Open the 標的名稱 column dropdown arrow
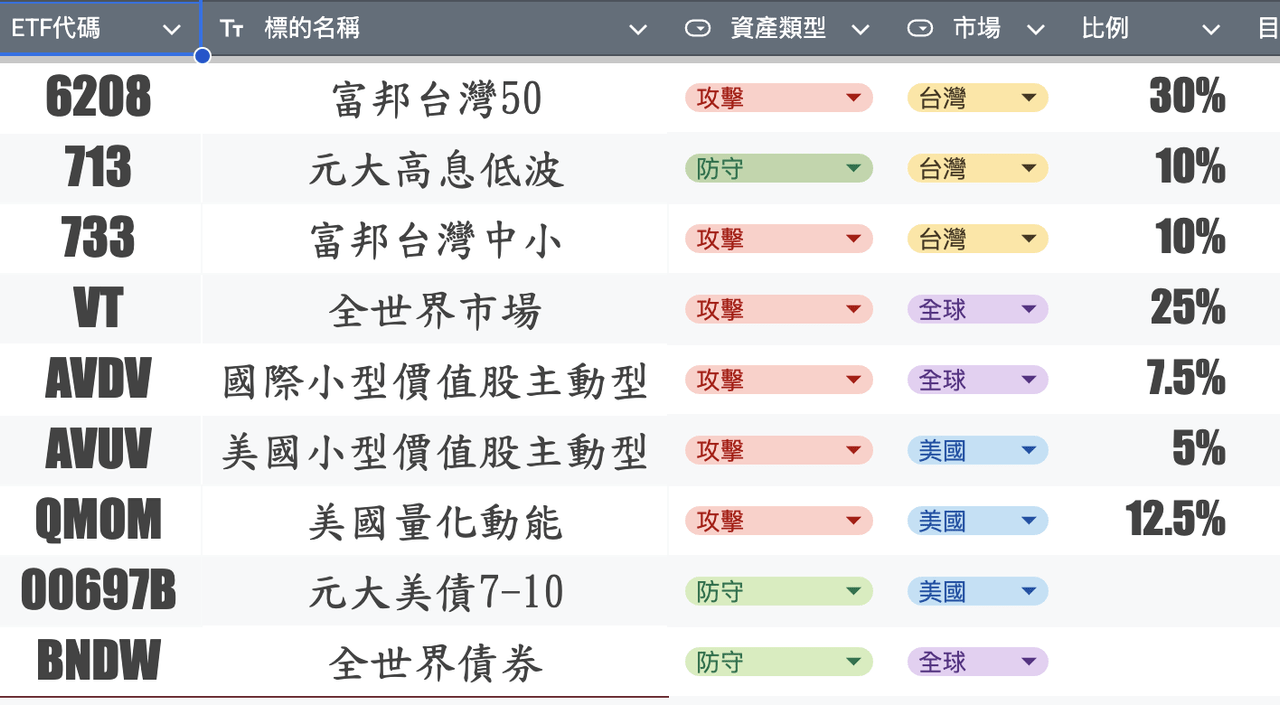 (638, 30)
